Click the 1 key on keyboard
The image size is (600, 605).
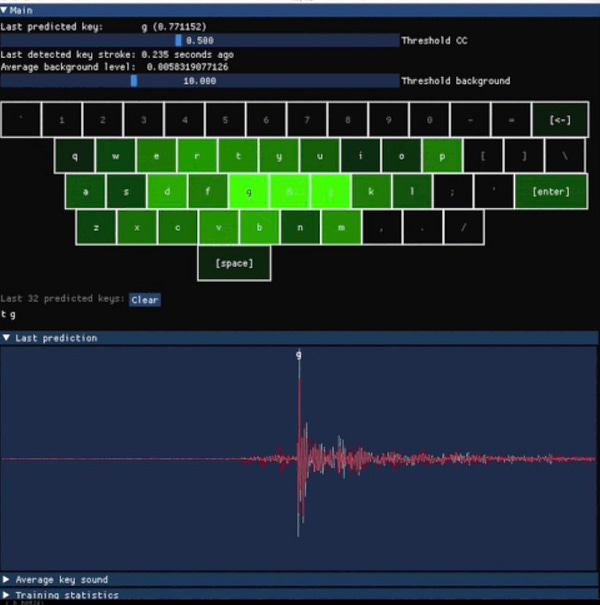click(x=62, y=119)
